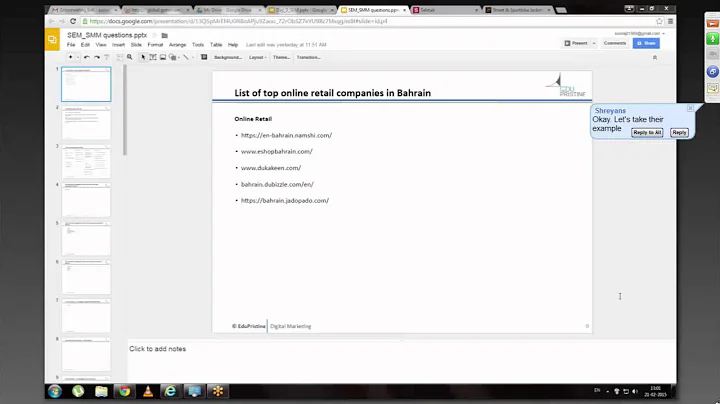Click the browser address bar URL
Viewport: 720px width, 404px height.
(x=238, y=21)
